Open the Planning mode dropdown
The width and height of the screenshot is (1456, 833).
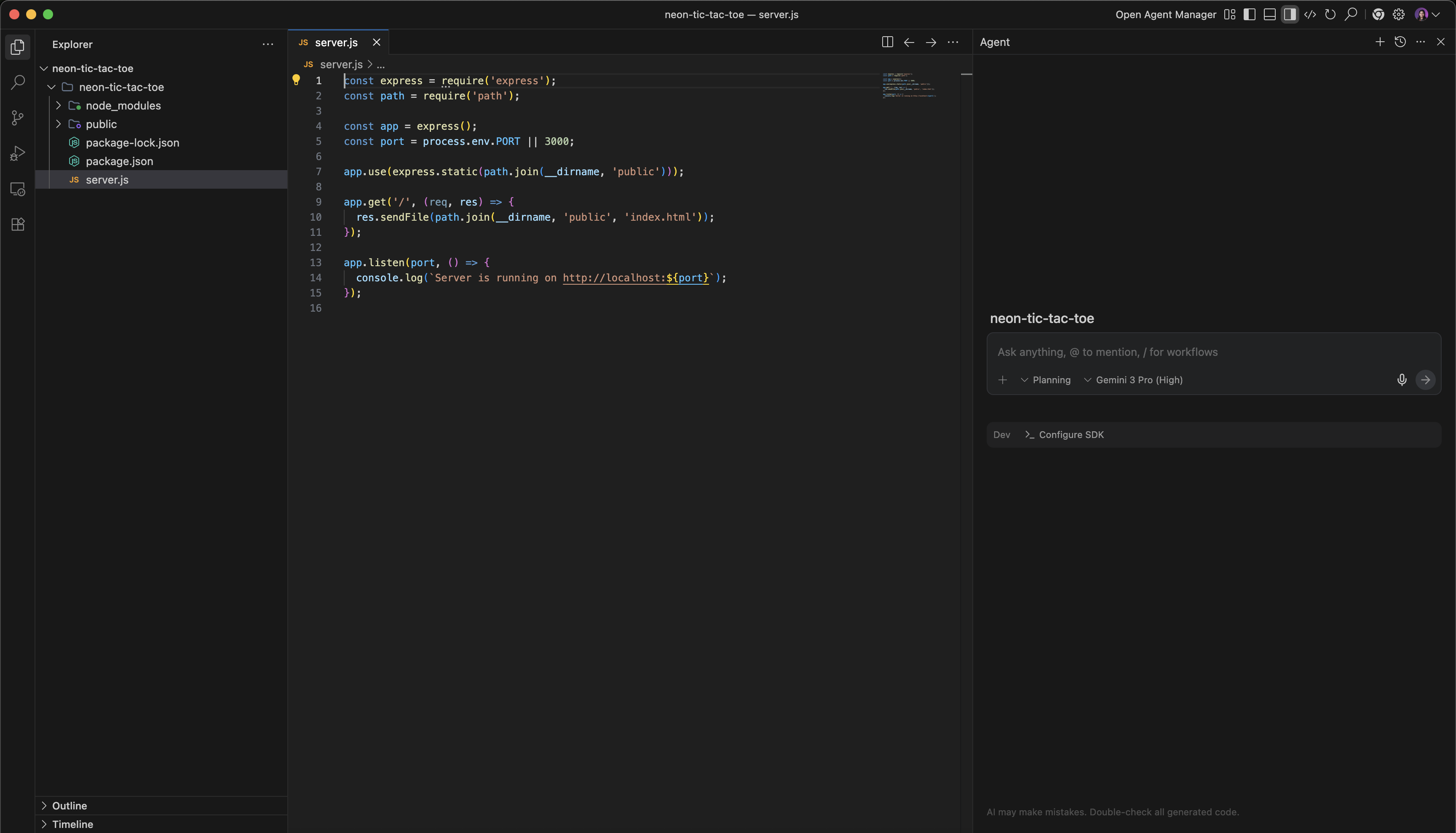pyautogui.click(x=1046, y=379)
